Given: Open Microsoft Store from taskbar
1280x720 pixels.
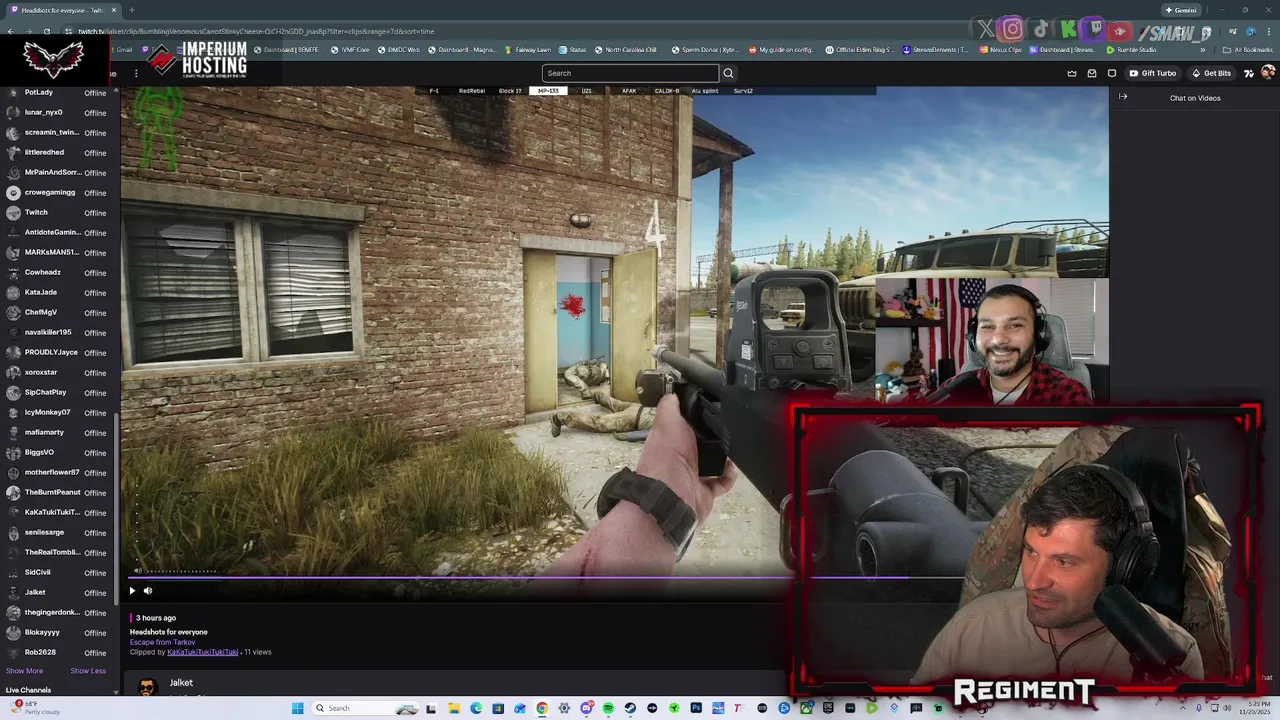Looking at the screenshot, I should (x=498, y=708).
